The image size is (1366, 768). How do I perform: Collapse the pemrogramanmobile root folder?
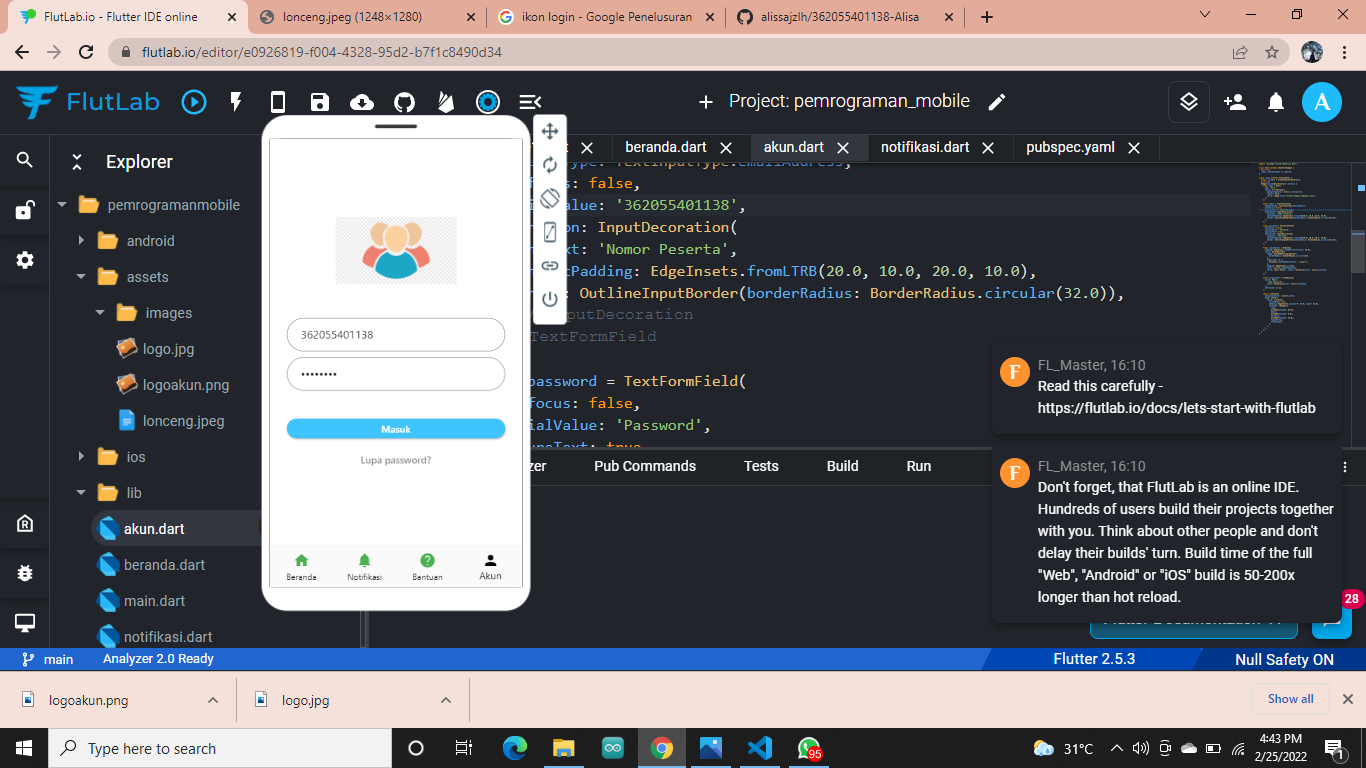[x=62, y=205]
